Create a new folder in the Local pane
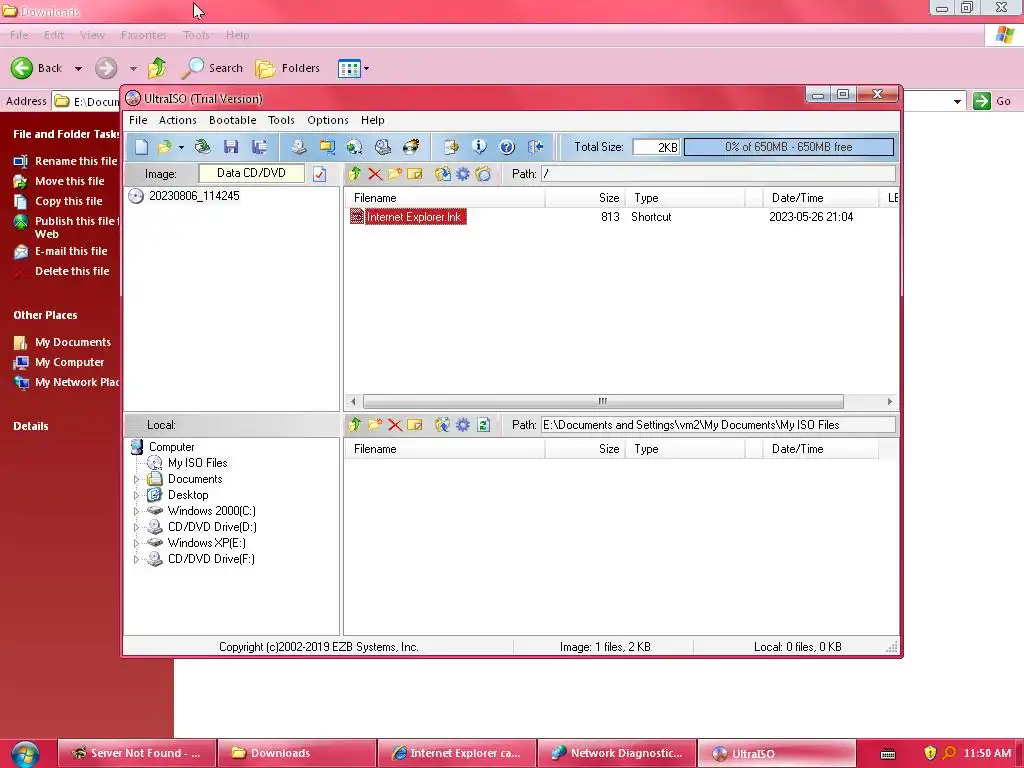This screenshot has height=768, width=1024. coord(375,425)
